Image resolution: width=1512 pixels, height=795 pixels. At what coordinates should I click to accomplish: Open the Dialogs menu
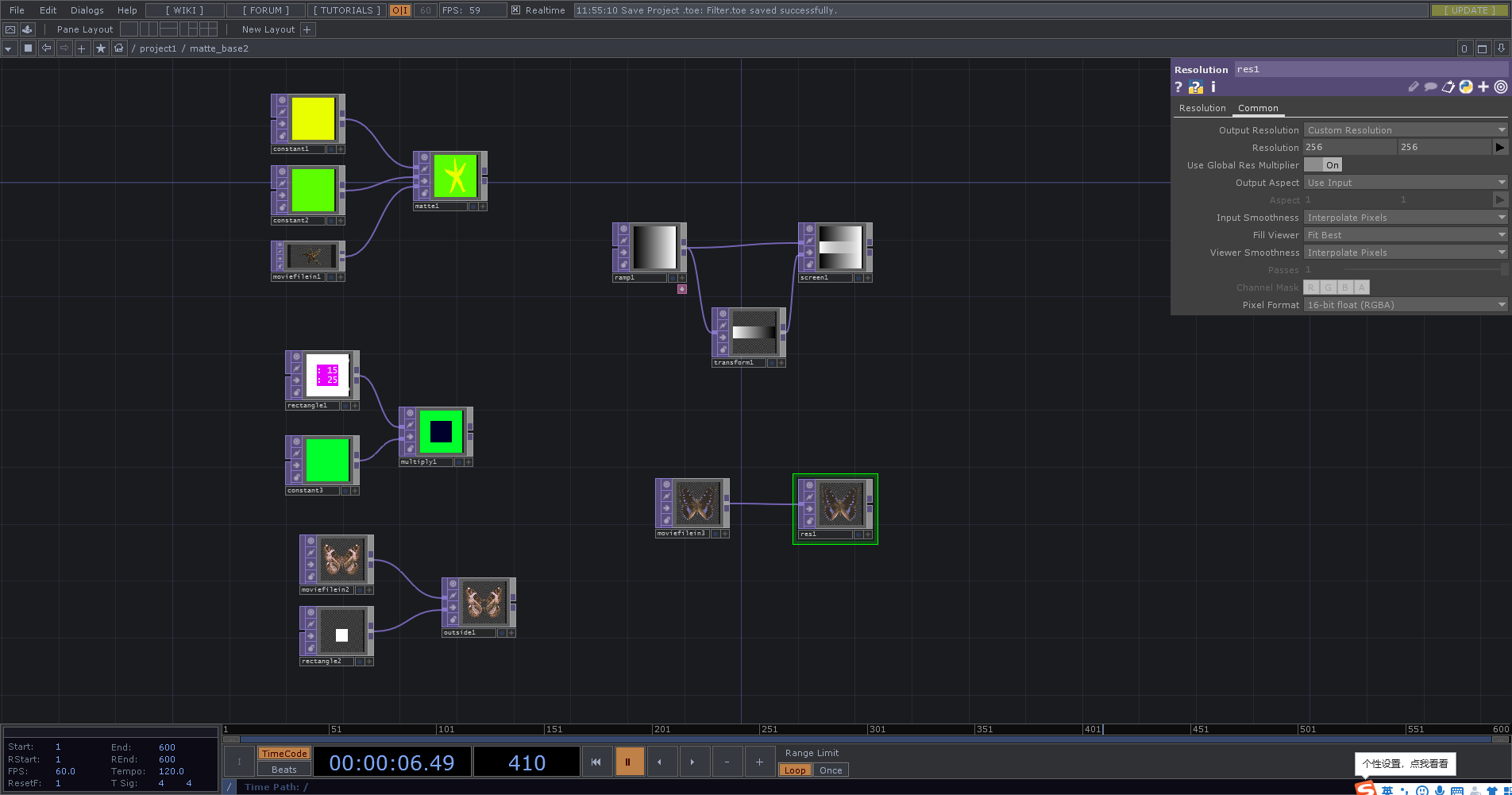point(86,10)
